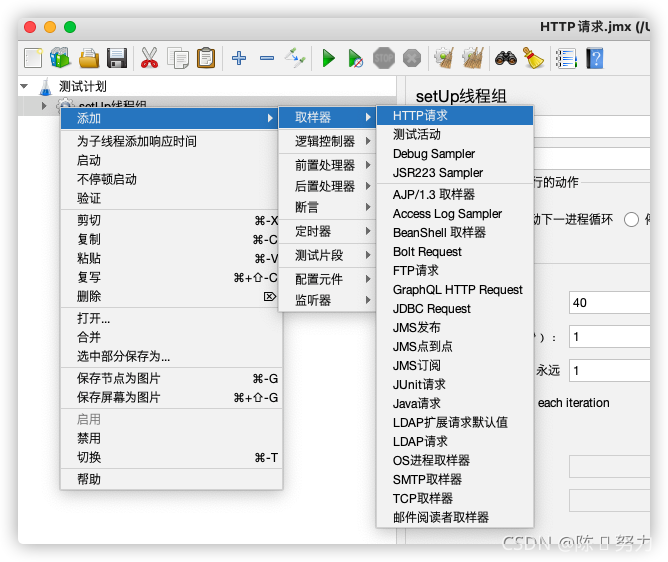Choose JSR223 Sampler
The width and height of the screenshot is (668, 562).
tap(455, 173)
